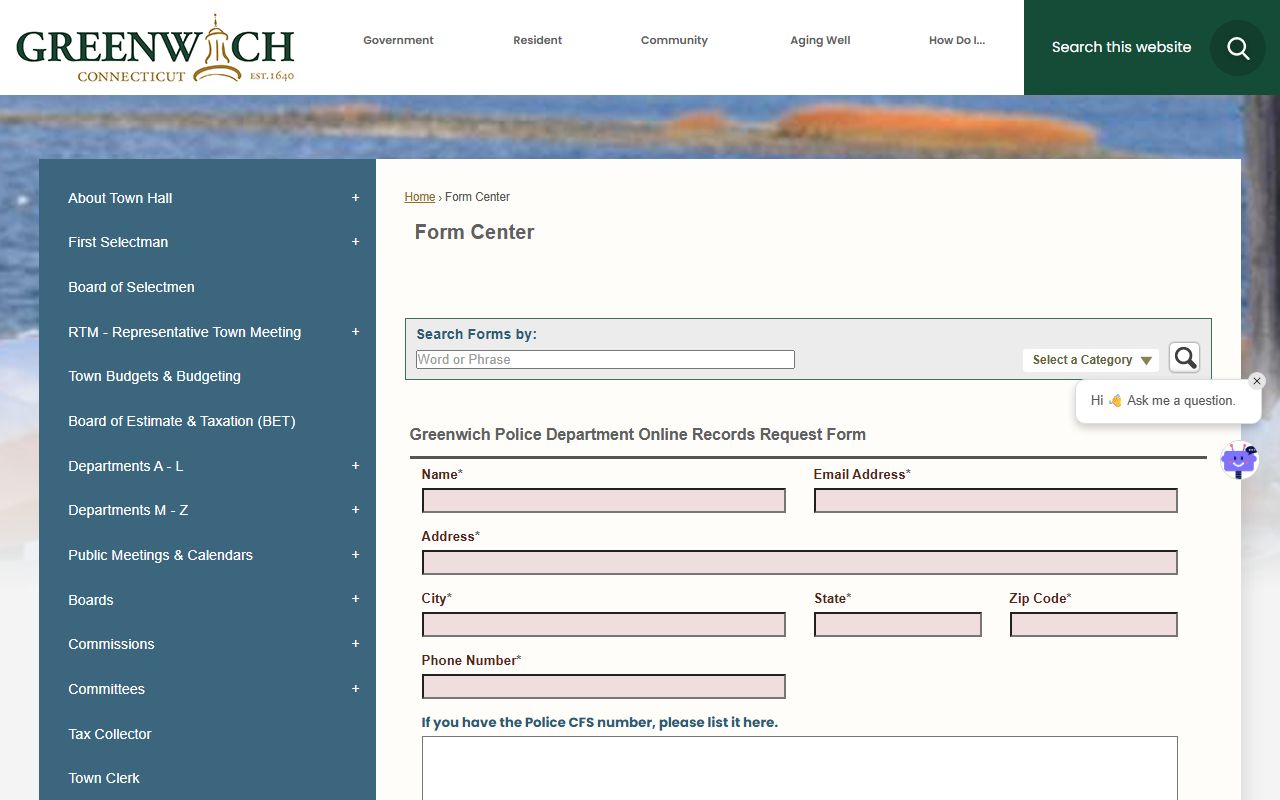
Task: Open About Town Hall page
Action: 120,198
